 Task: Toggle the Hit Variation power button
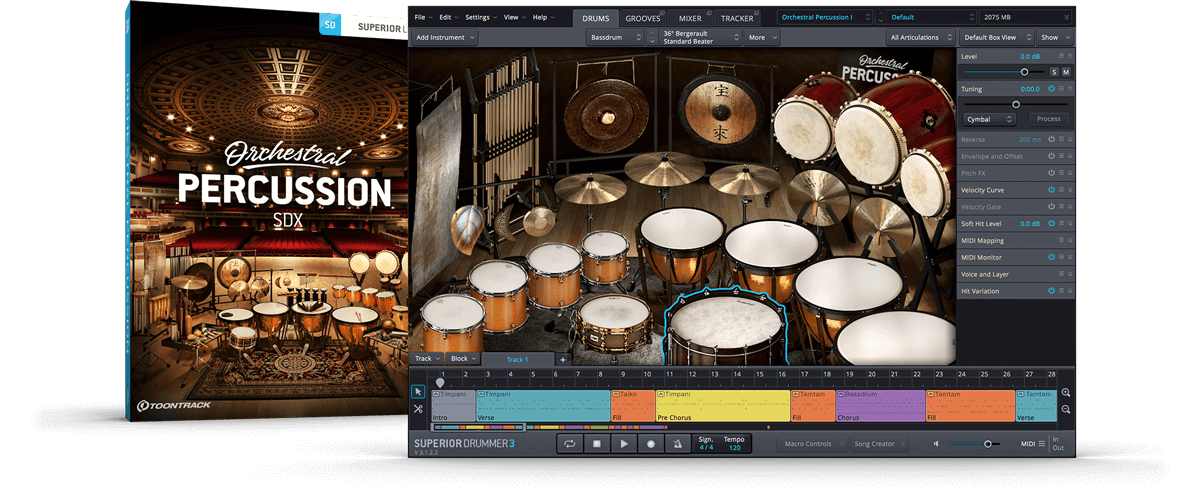pos(1051,291)
